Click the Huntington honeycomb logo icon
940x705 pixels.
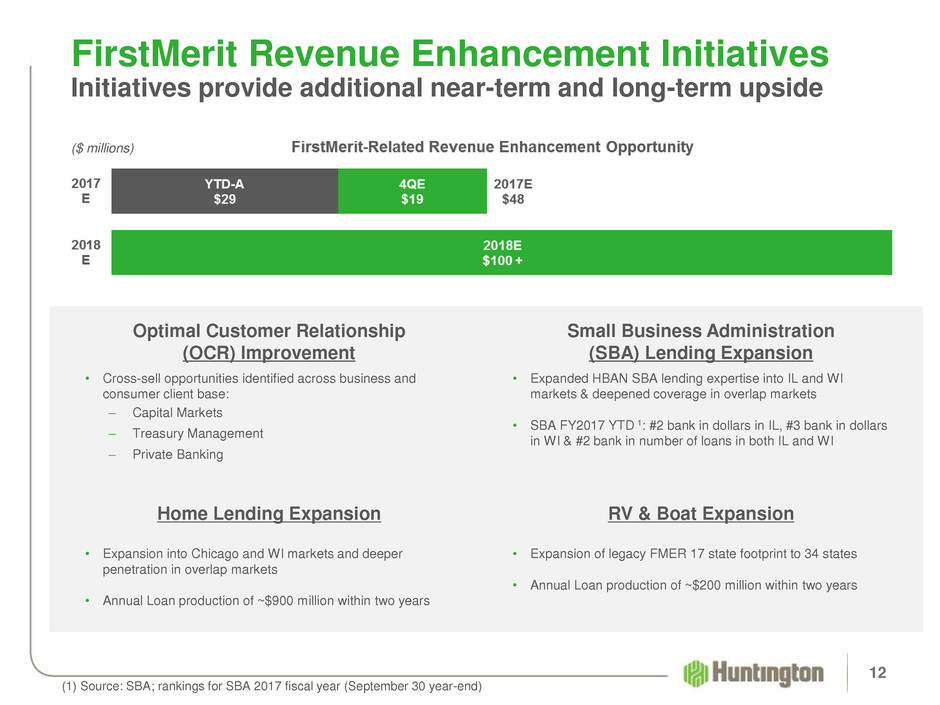[x=697, y=673]
